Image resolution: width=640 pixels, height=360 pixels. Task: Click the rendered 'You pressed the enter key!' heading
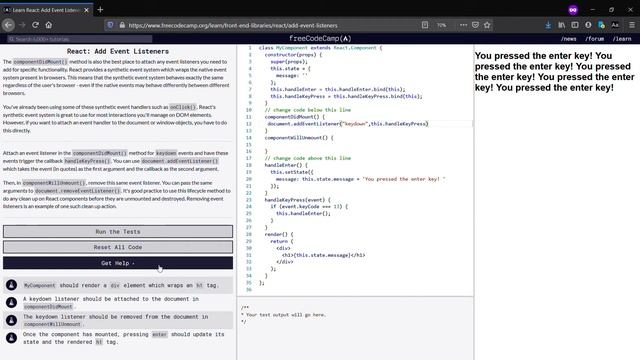pyautogui.click(x=555, y=71)
